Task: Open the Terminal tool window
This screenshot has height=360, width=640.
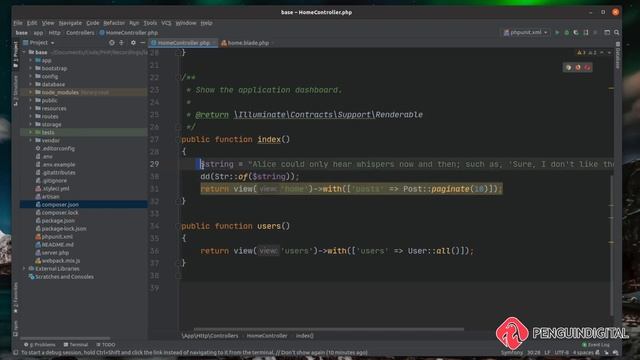Action: coord(76,344)
